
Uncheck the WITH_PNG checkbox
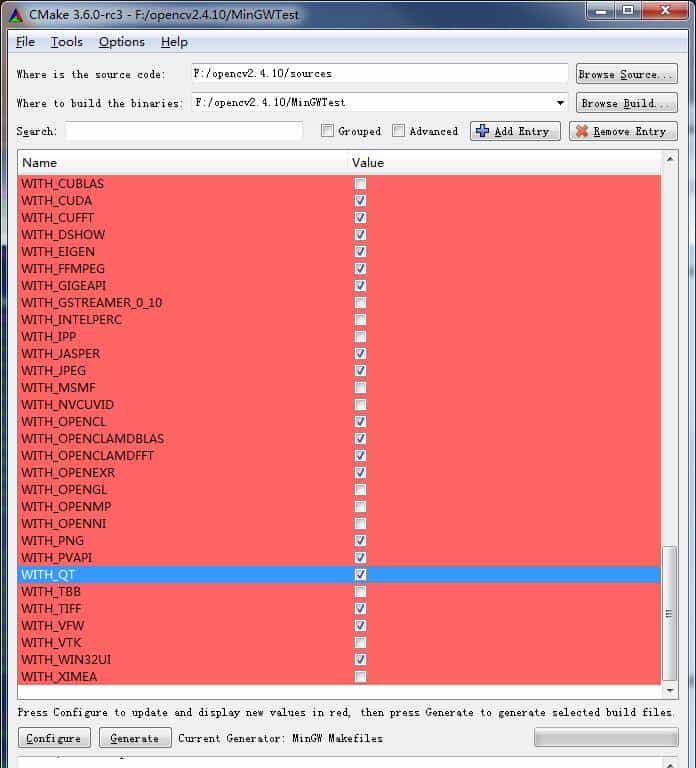click(x=360, y=540)
